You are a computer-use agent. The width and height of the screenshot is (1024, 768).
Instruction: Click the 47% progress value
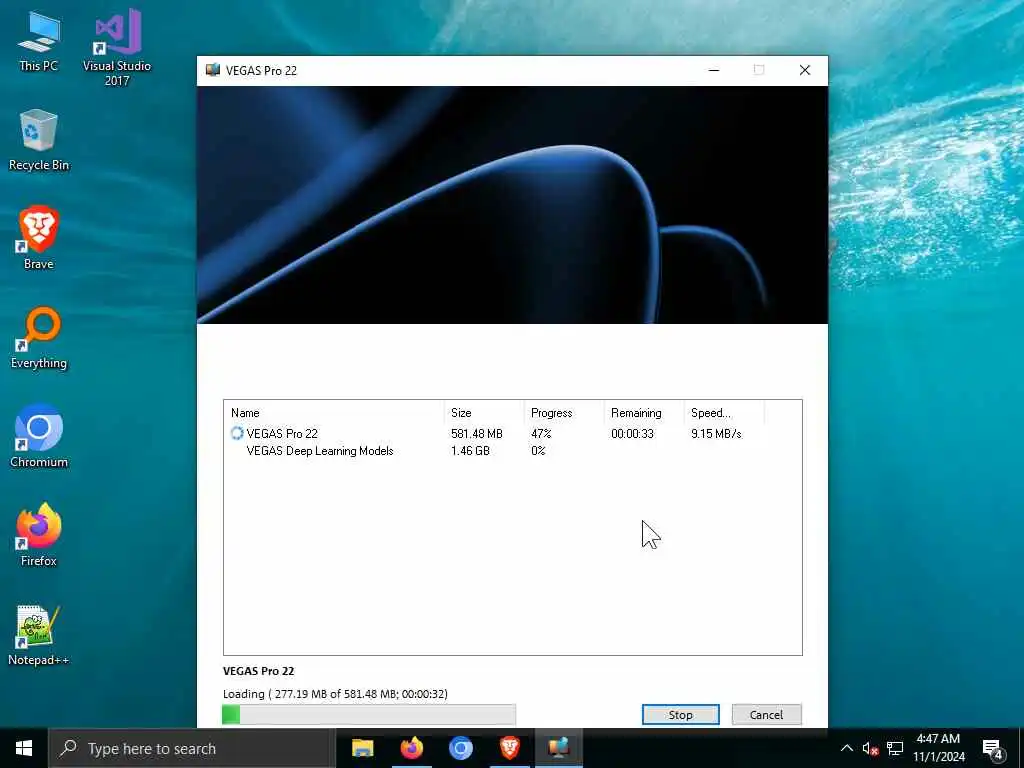click(x=541, y=434)
